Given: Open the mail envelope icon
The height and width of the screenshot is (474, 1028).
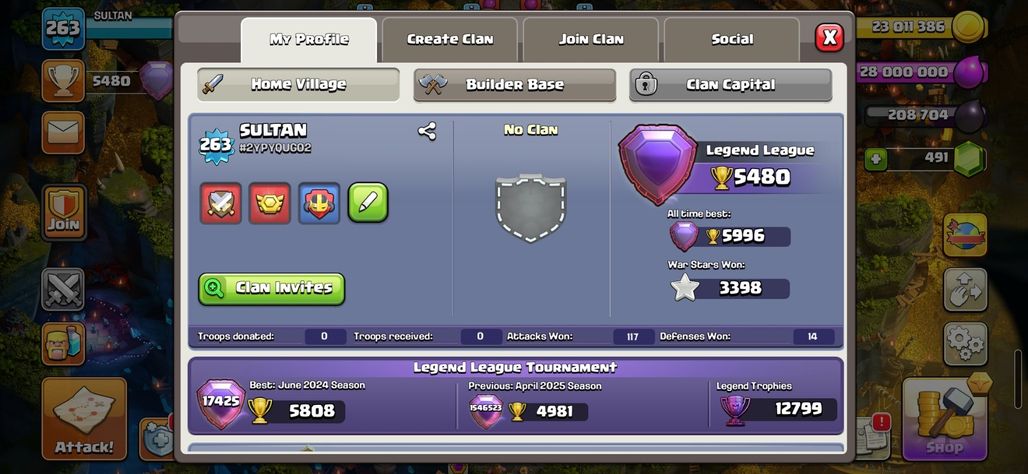Looking at the screenshot, I should point(64,132).
